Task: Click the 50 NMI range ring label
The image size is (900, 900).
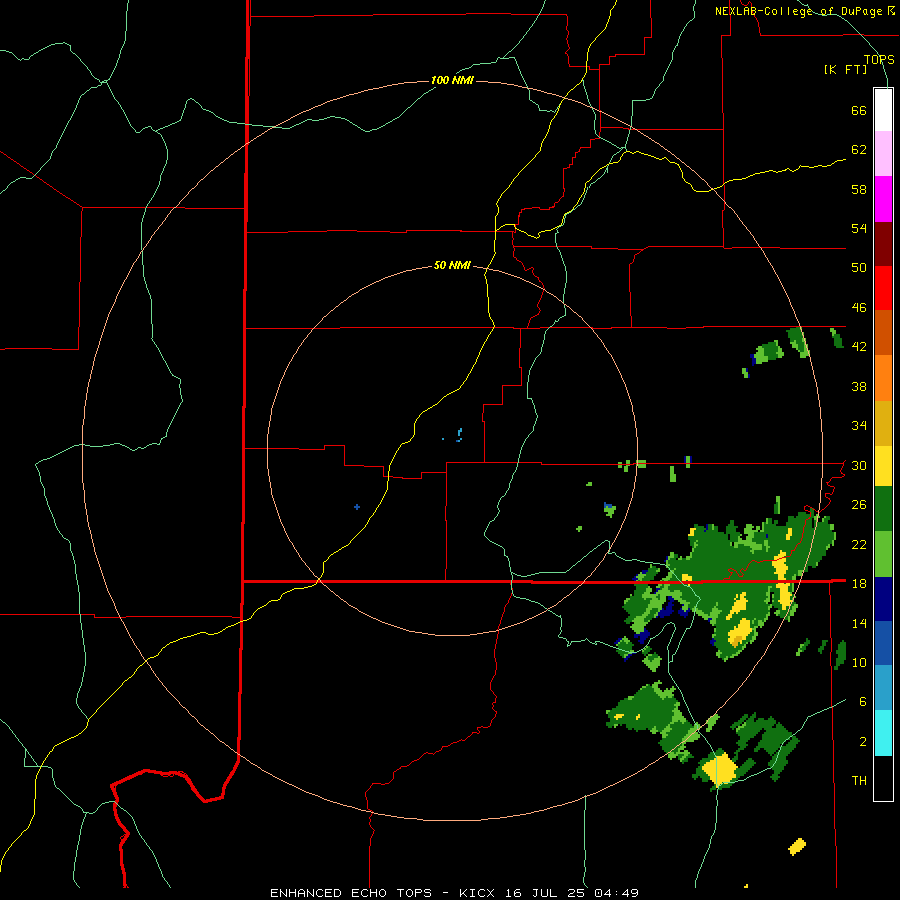Action: 452,265
